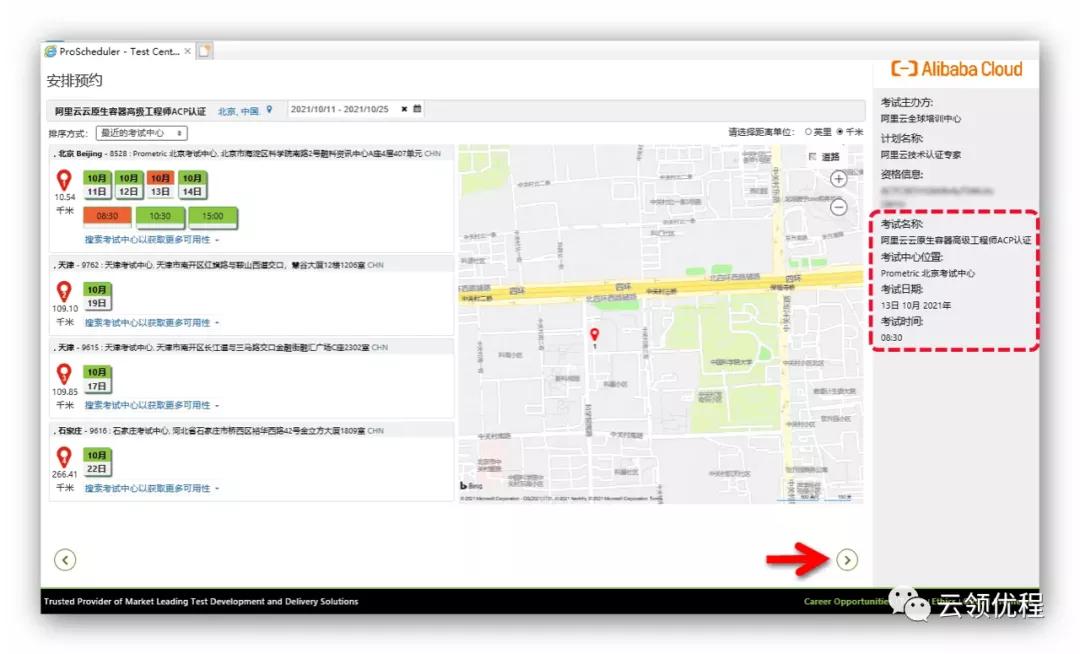Close the ProScheduler browser tab
This screenshot has width=1080, height=654.
pyautogui.click(x=187, y=51)
